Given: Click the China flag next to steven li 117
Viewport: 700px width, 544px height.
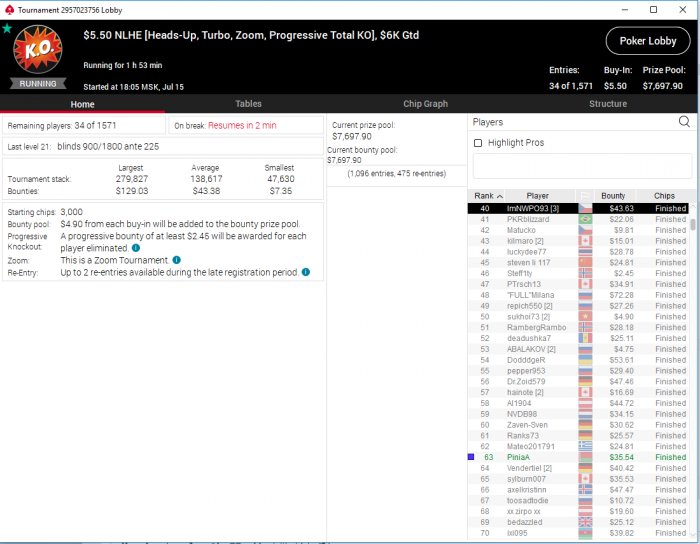Looking at the screenshot, I should click(585, 262).
